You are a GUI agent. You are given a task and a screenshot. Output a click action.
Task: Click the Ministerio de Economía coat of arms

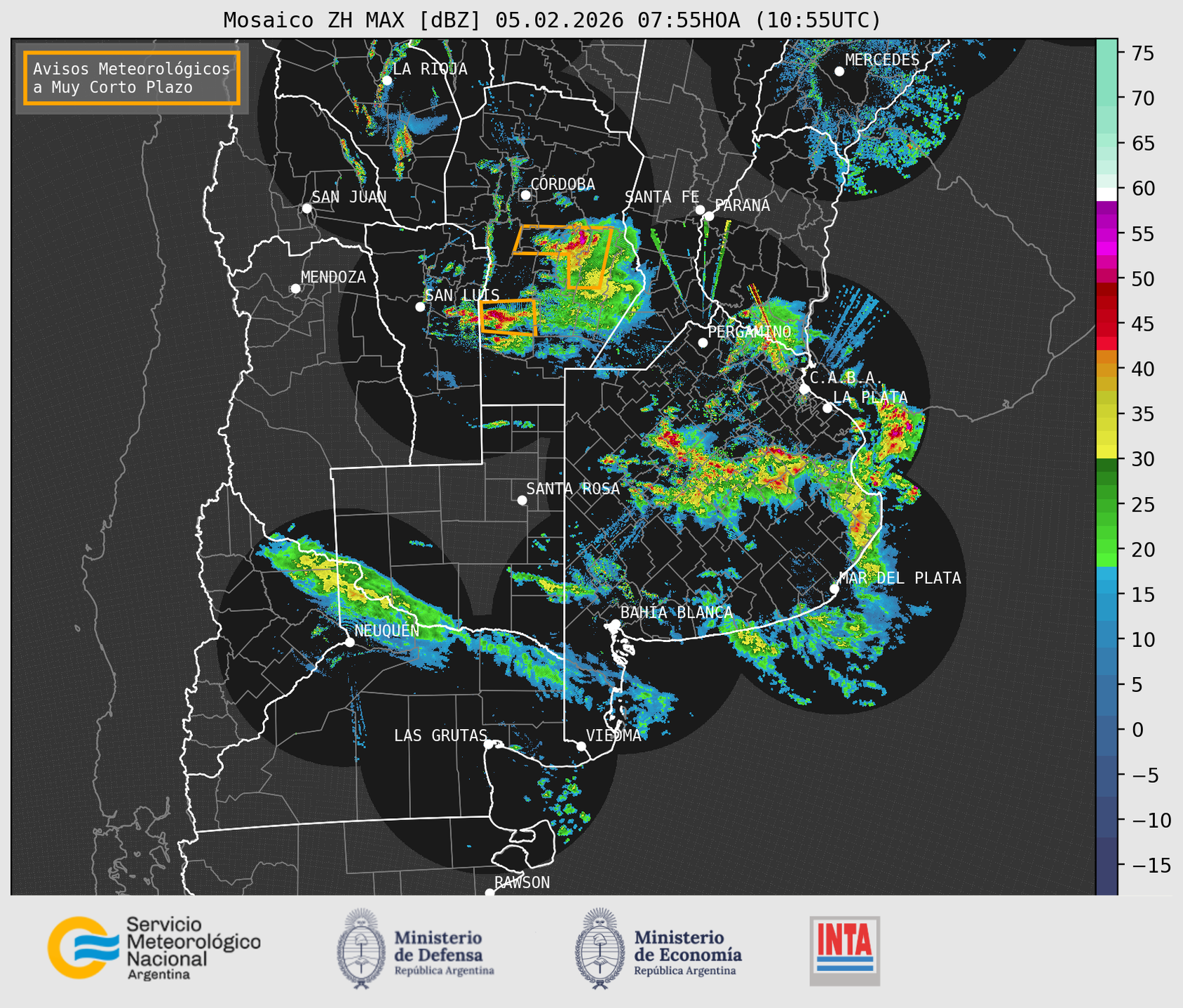[x=600, y=949]
